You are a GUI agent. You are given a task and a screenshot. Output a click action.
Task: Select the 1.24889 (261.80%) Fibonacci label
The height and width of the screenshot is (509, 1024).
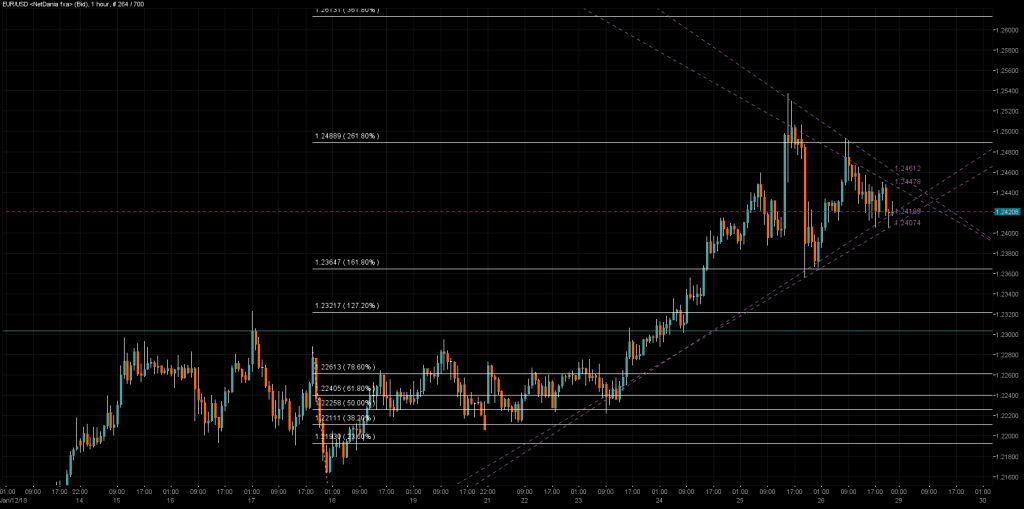tap(347, 137)
